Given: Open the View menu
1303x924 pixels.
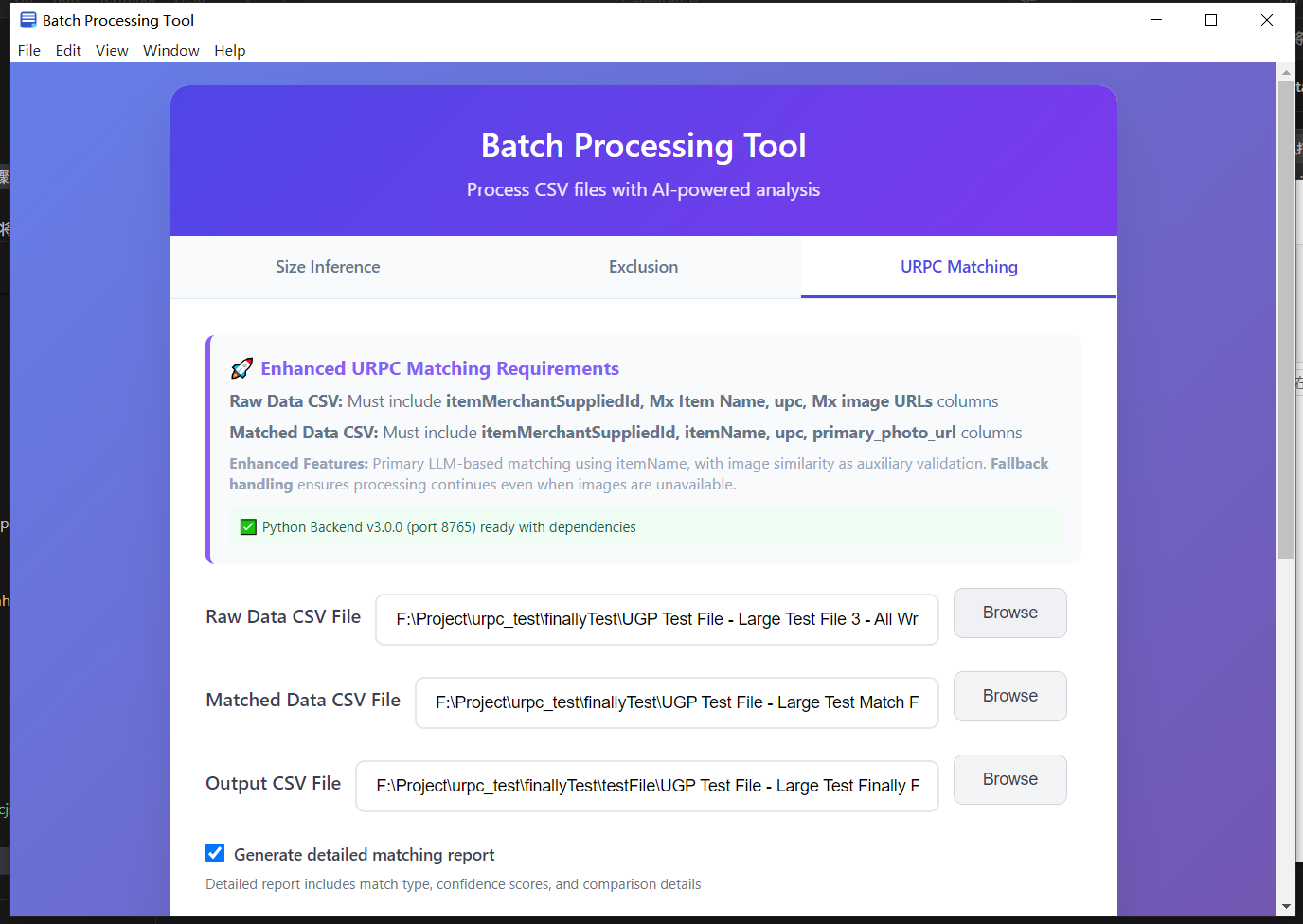Looking at the screenshot, I should pos(112,50).
